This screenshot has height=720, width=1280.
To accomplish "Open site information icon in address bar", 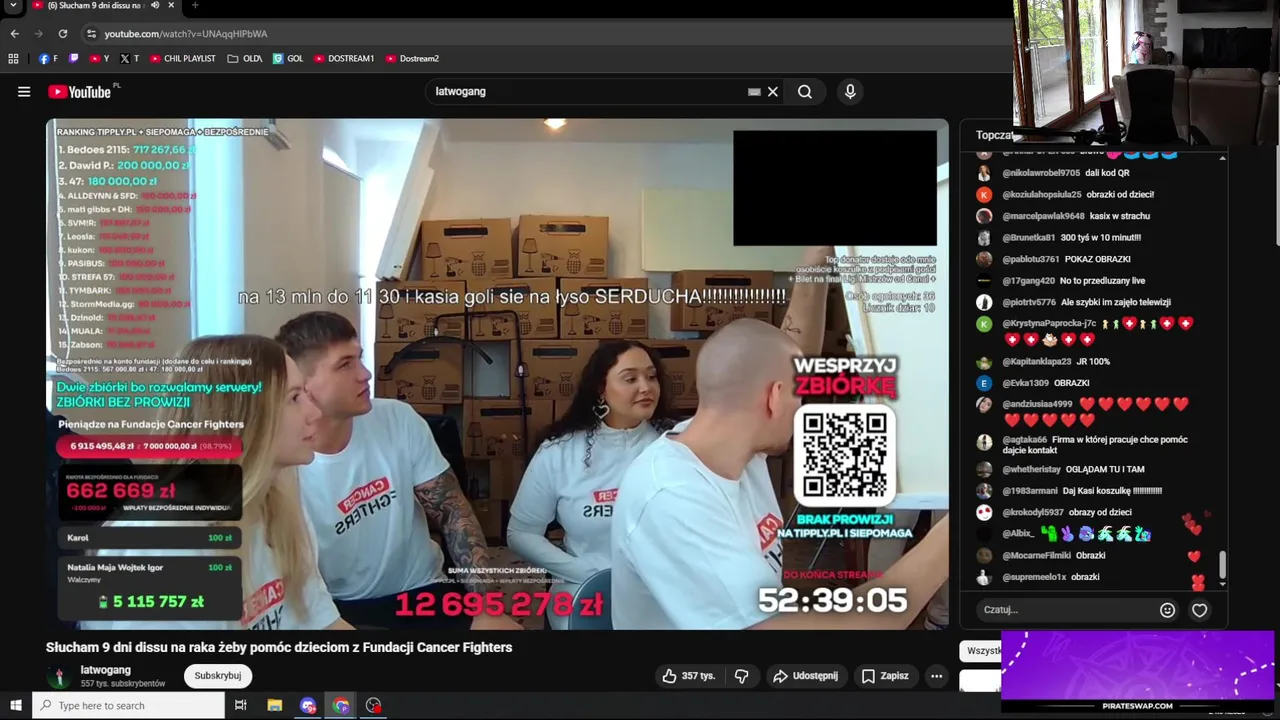I will 91,33.
